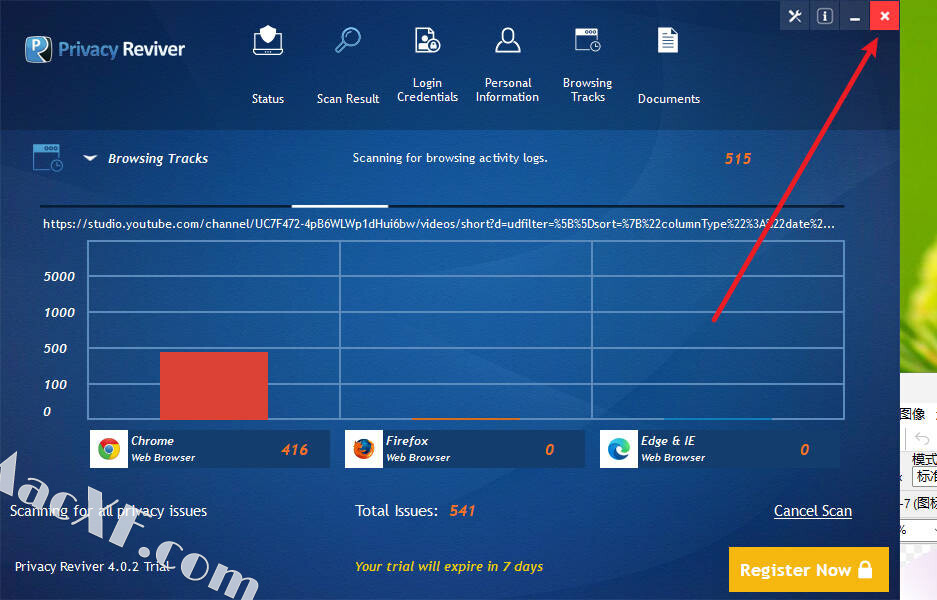Click the scan progress bar indicator
Screen dimensions: 937x600
[x=339, y=206]
